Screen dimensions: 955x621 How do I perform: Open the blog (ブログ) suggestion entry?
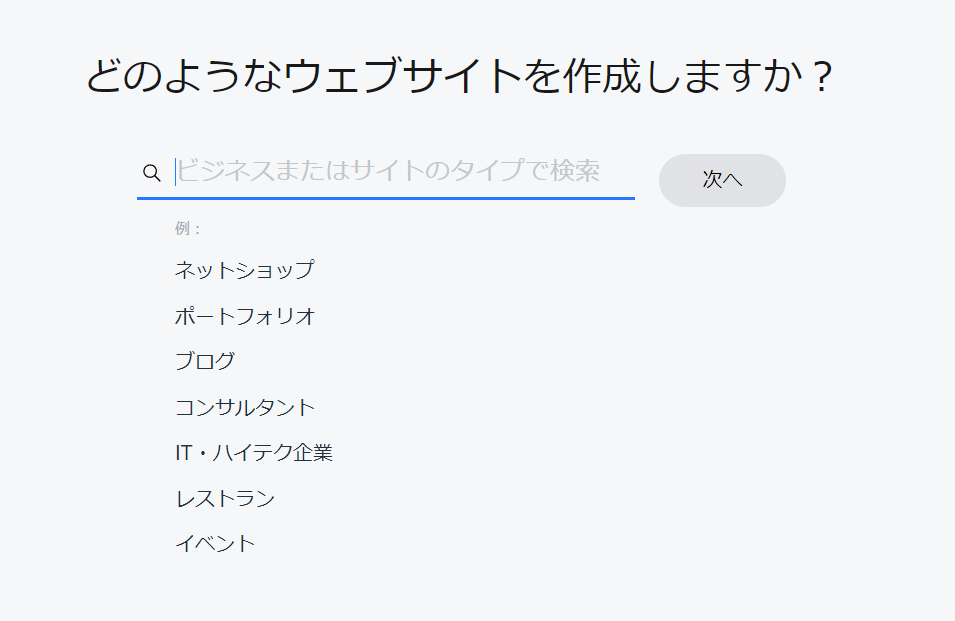click(205, 361)
